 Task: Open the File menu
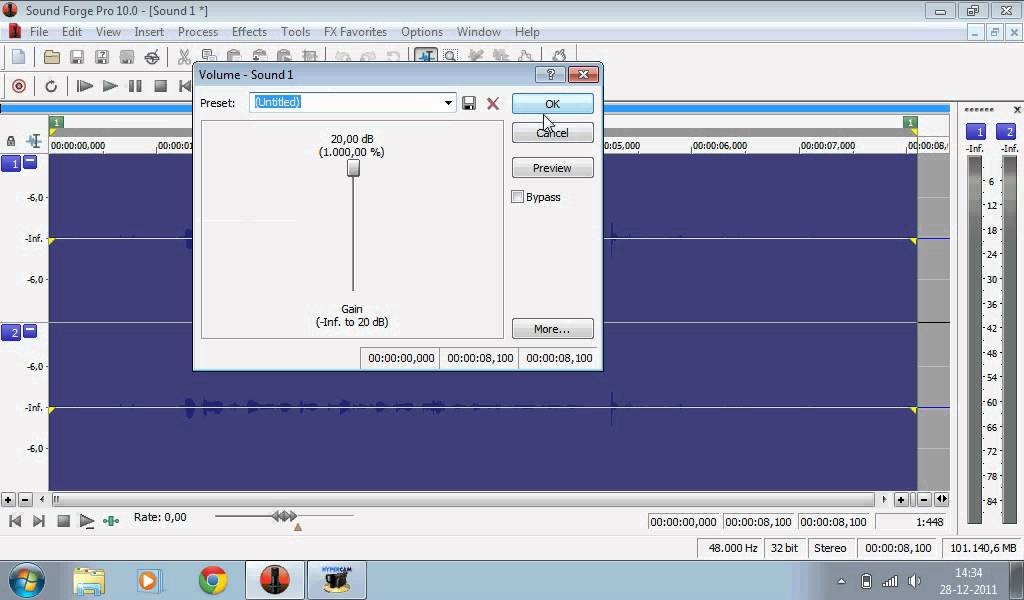pos(39,31)
